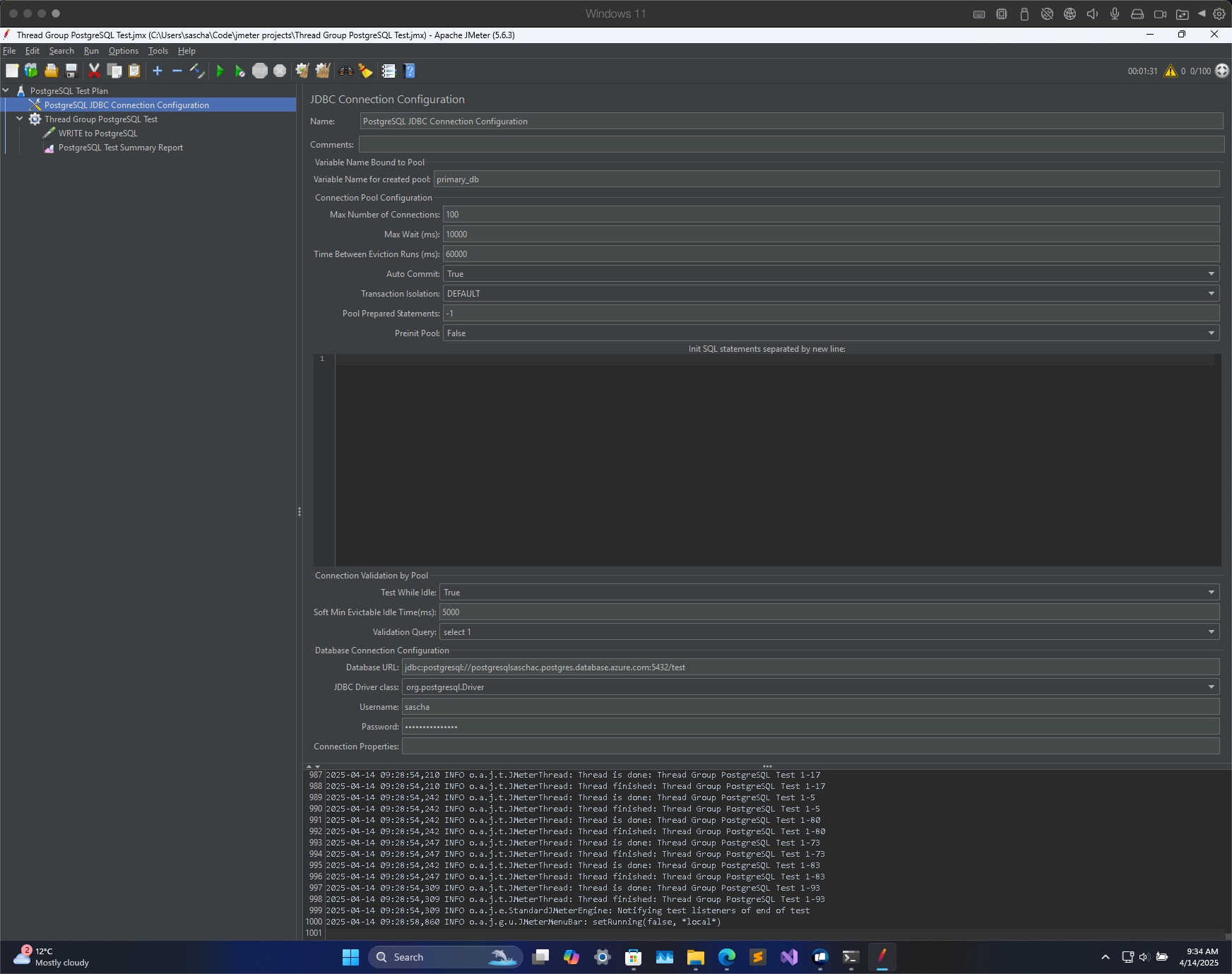Viewport: 1232px width, 974px height.
Task: Click the New test plan icon
Action: pos(12,71)
